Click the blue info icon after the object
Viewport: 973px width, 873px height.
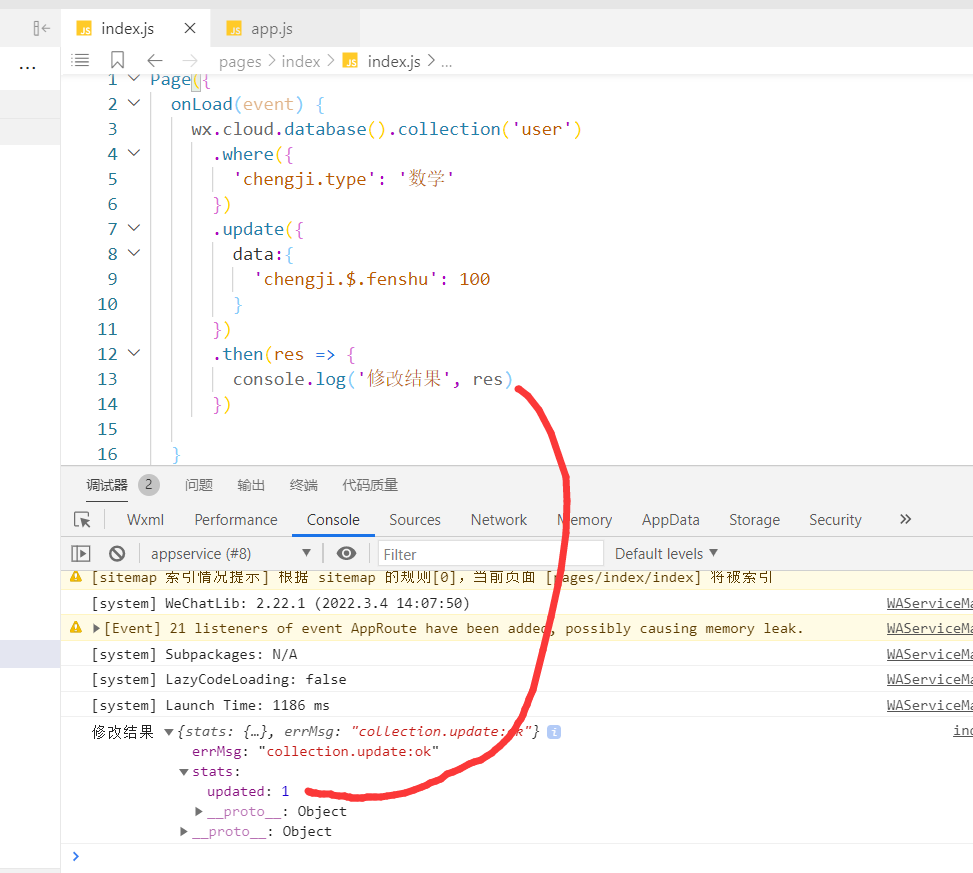click(554, 732)
